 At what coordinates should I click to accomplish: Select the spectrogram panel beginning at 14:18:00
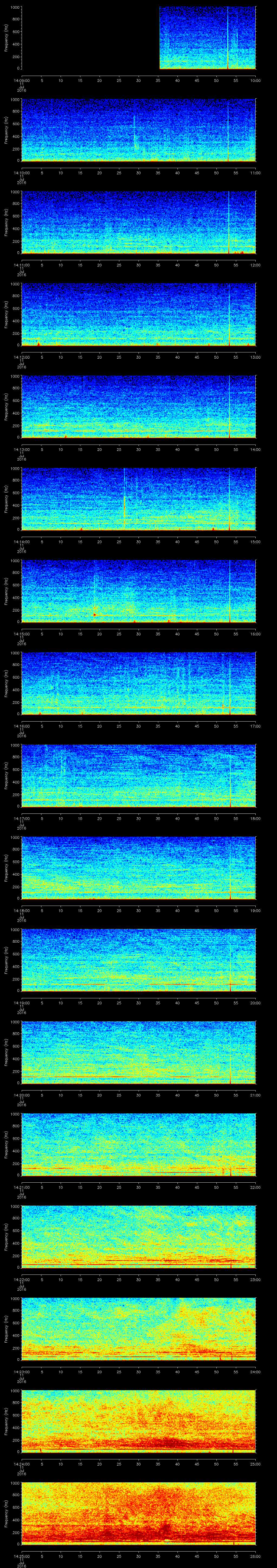tap(138, 868)
